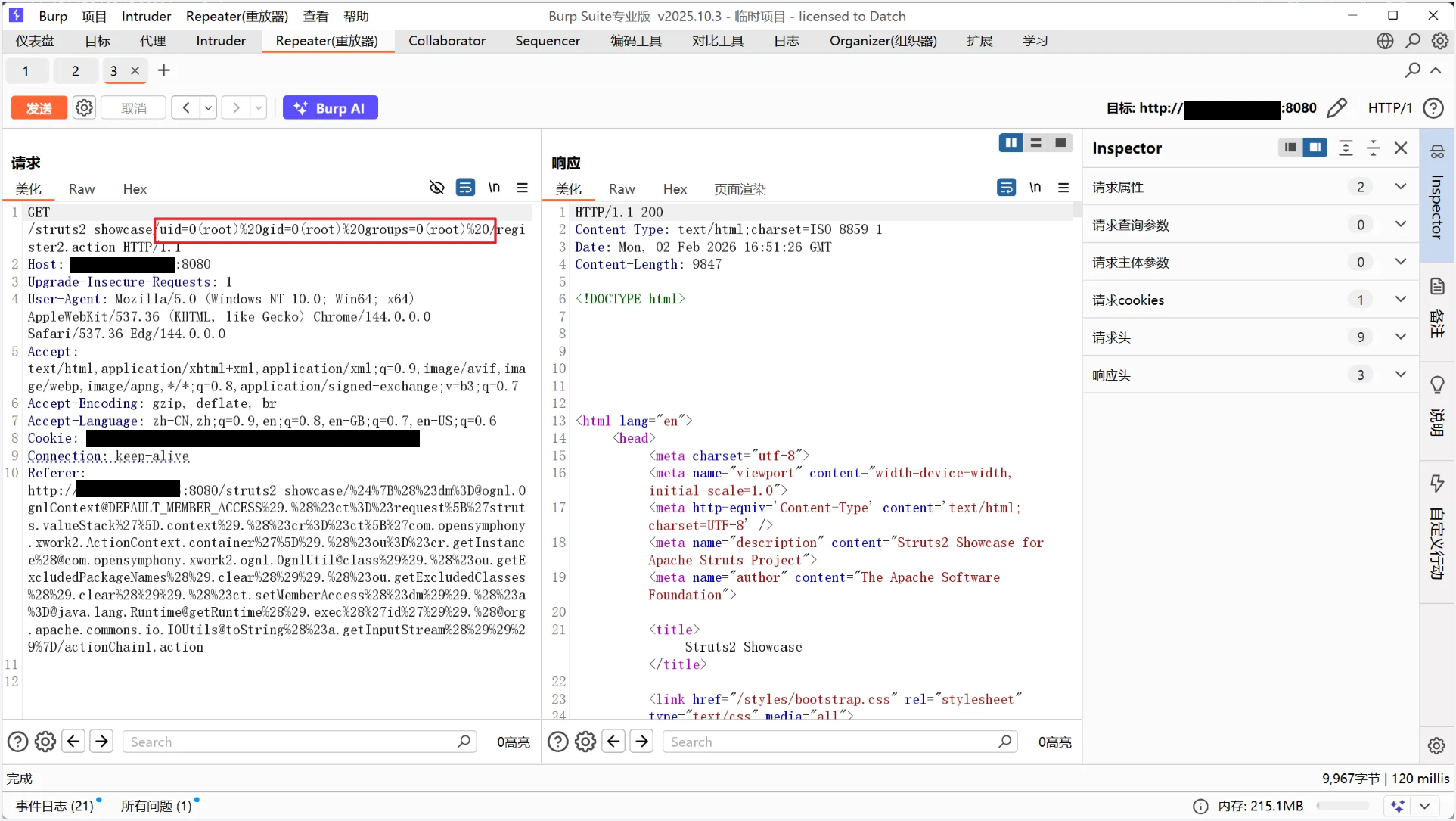Open the request pane options menu
This screenshot has height=821, width=1456.
522,188
